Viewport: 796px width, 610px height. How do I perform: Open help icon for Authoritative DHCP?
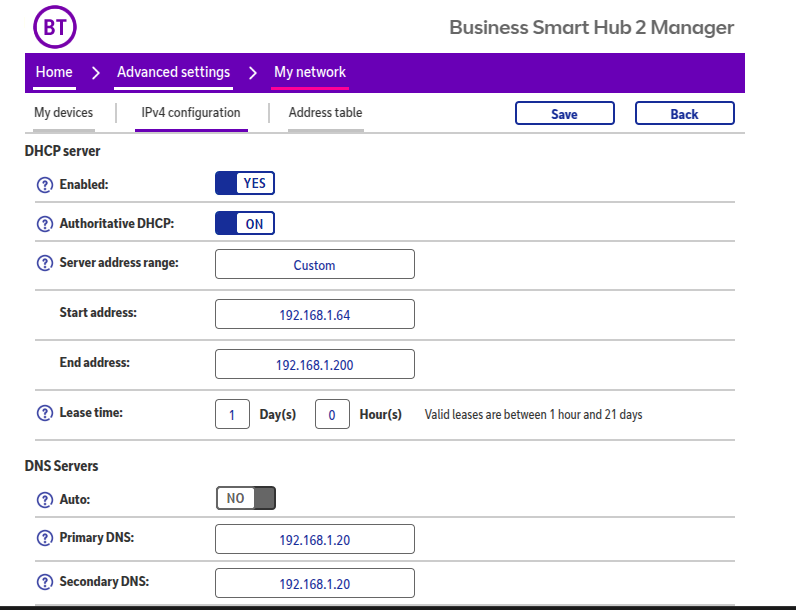pyautogui.click(x=45, y=224)
